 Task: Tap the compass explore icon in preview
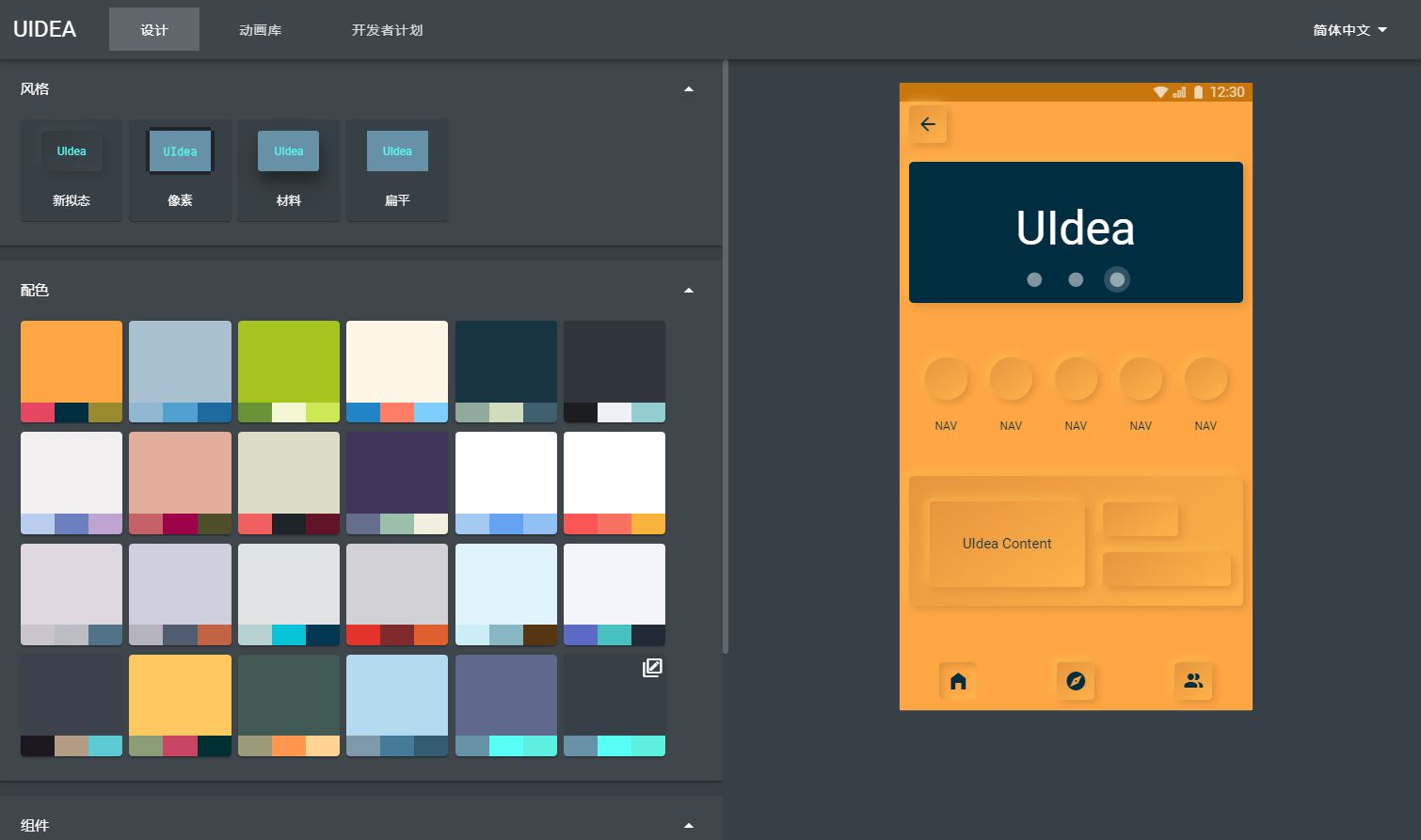click(1076, 681)
